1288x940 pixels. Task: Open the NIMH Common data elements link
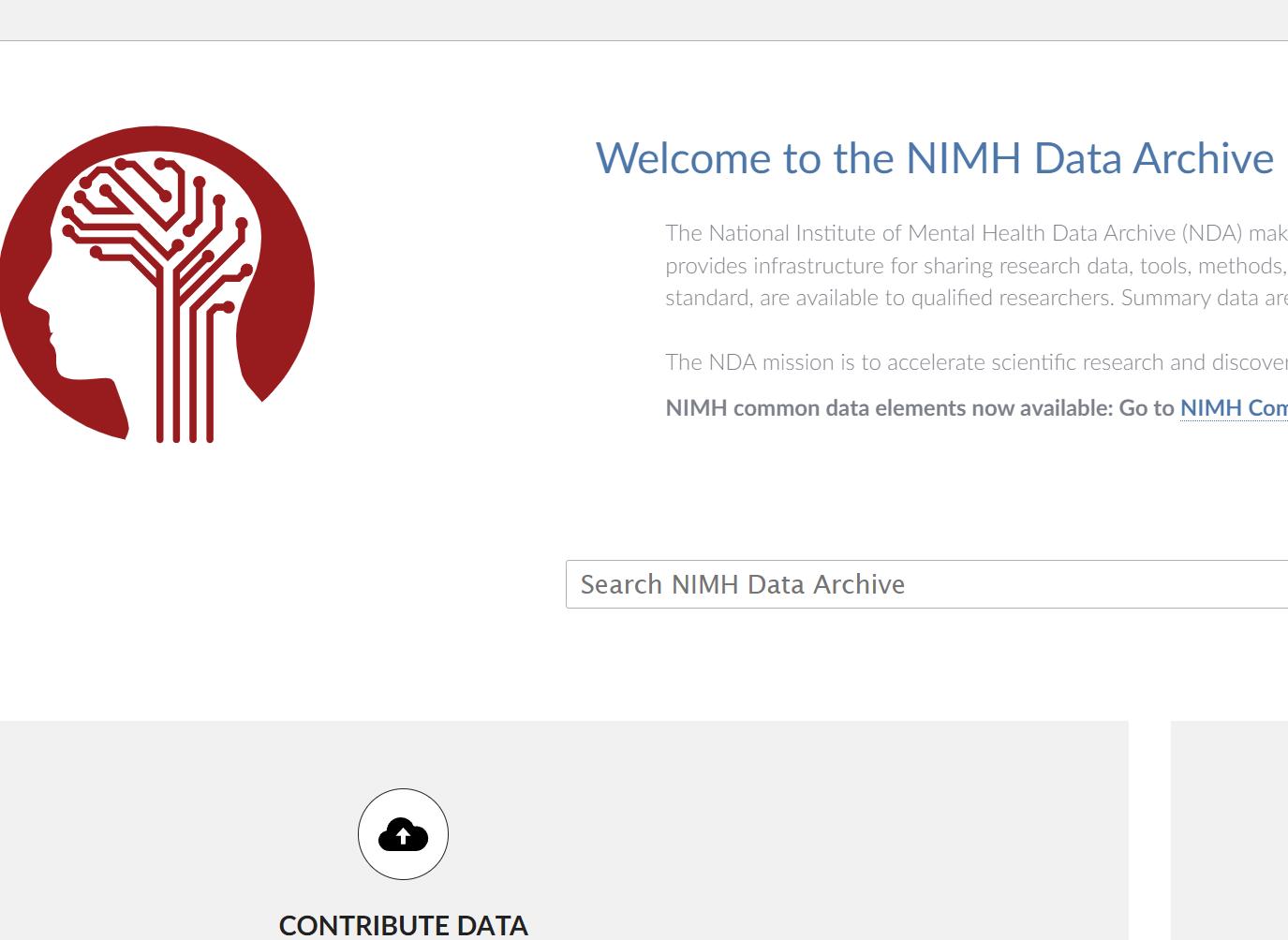1233,408
